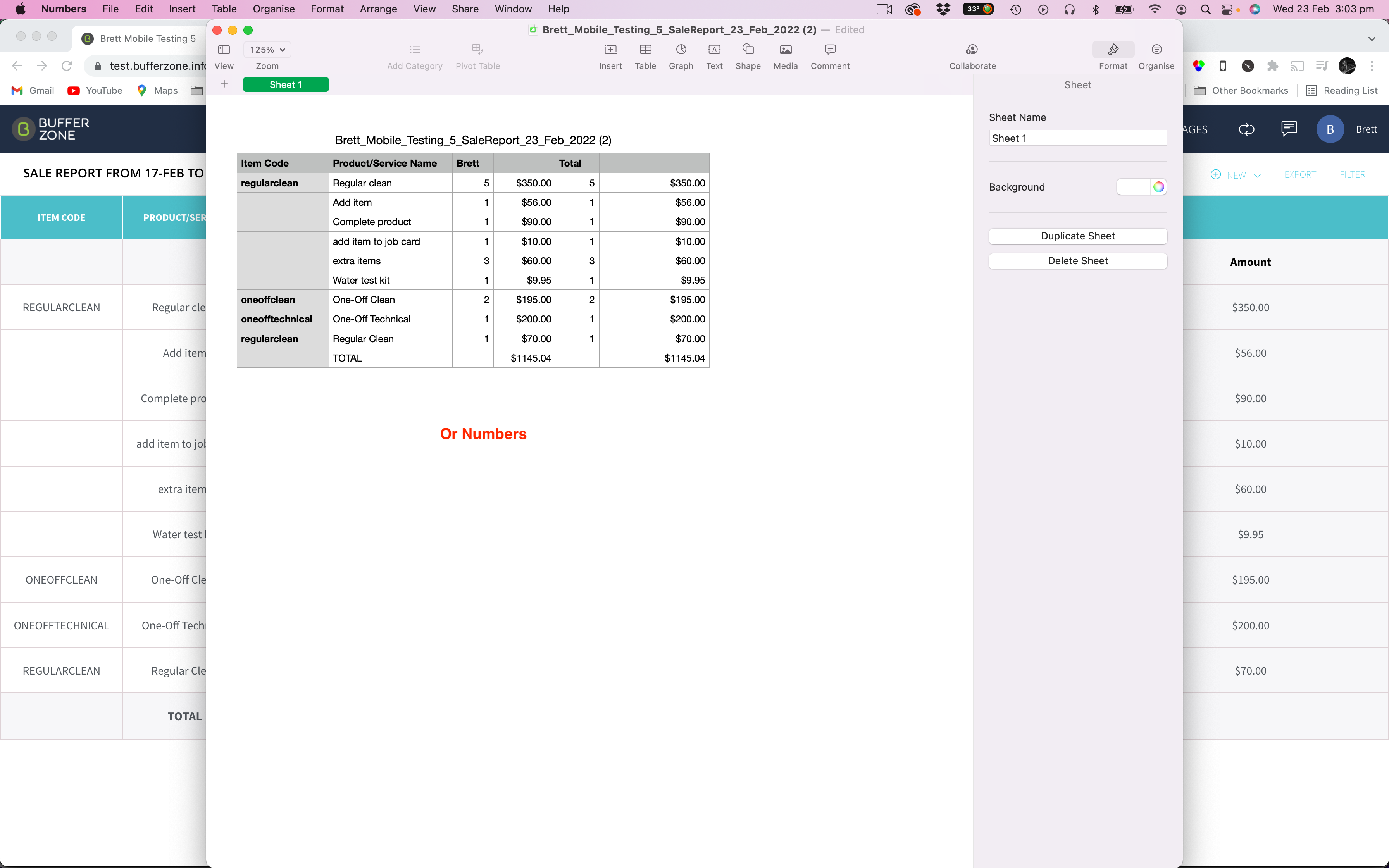The image size is (1389, 868).
Task: Open the Graph toolbar icon
Action: (x=681, y=50)
